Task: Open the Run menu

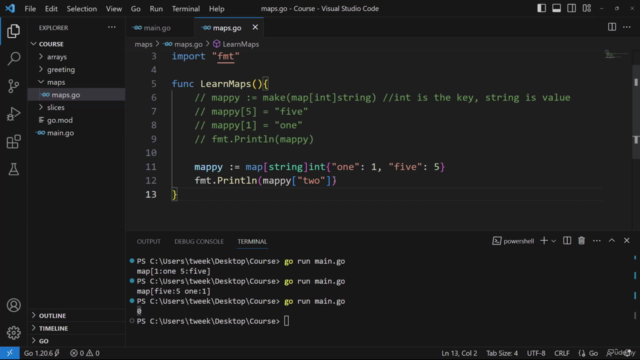Action: (156, 9)
